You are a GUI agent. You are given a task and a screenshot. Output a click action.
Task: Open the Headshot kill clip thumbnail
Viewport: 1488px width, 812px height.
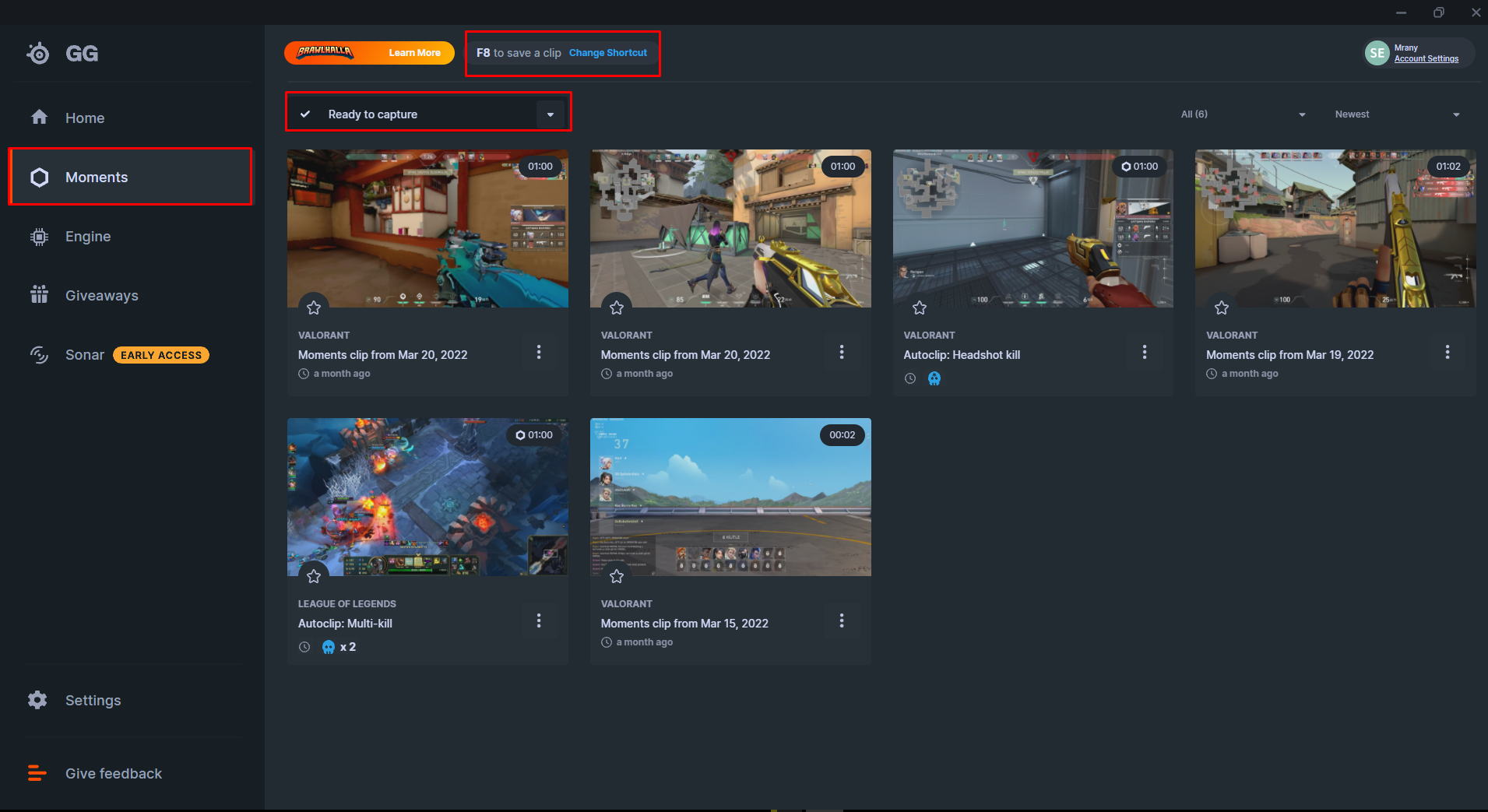tap(1033, 228)
